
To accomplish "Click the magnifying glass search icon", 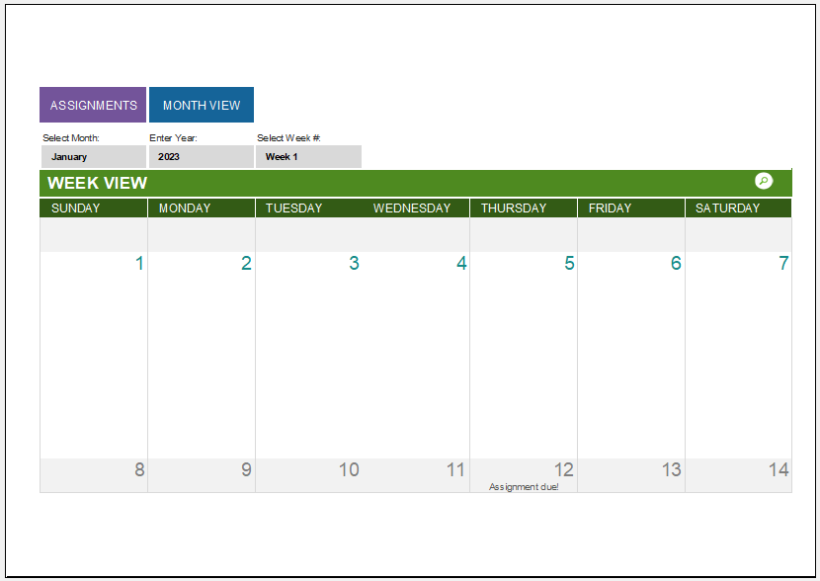I will coord(763,181).
